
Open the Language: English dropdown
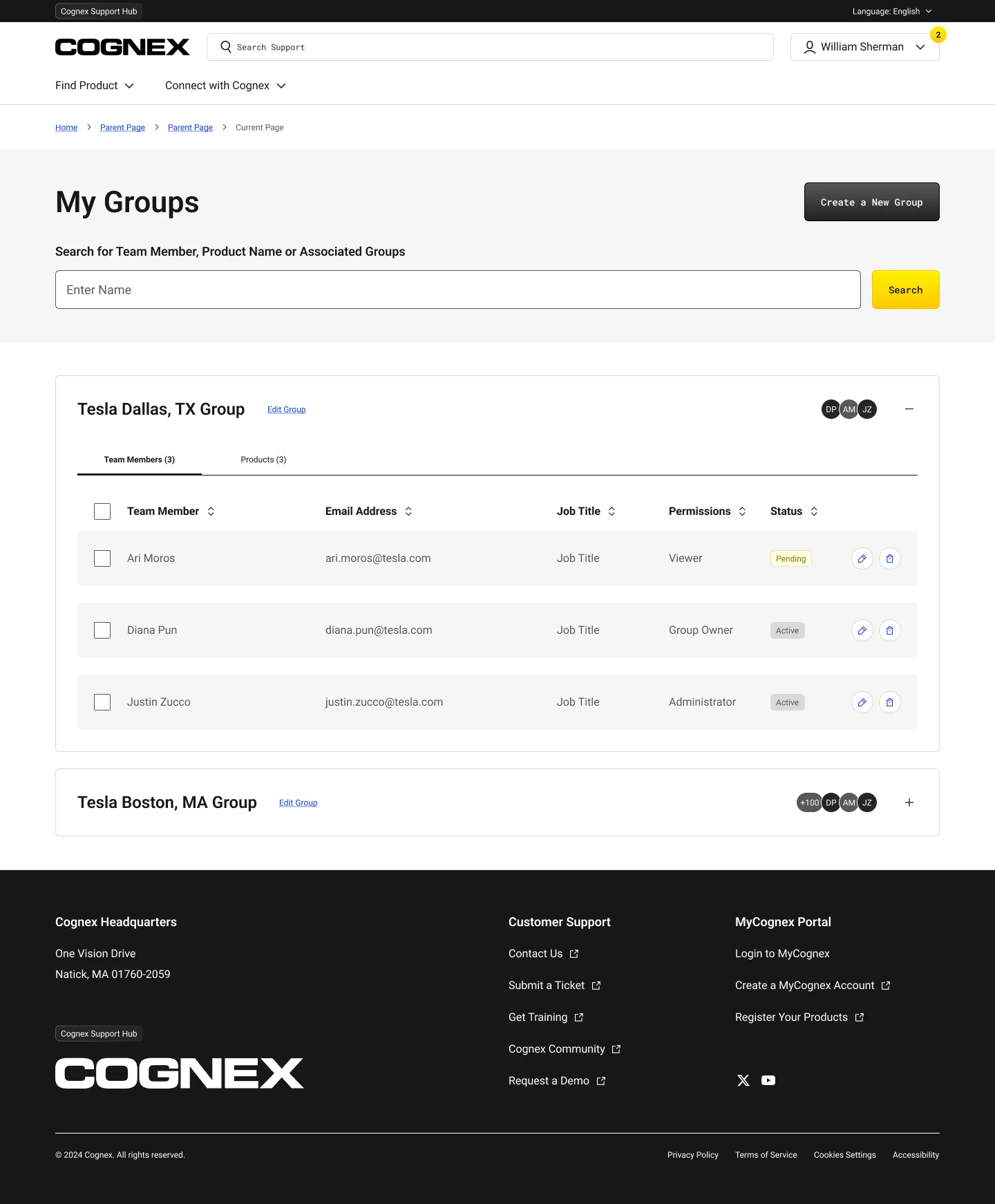pyautogui.click(x=892, y=11)
